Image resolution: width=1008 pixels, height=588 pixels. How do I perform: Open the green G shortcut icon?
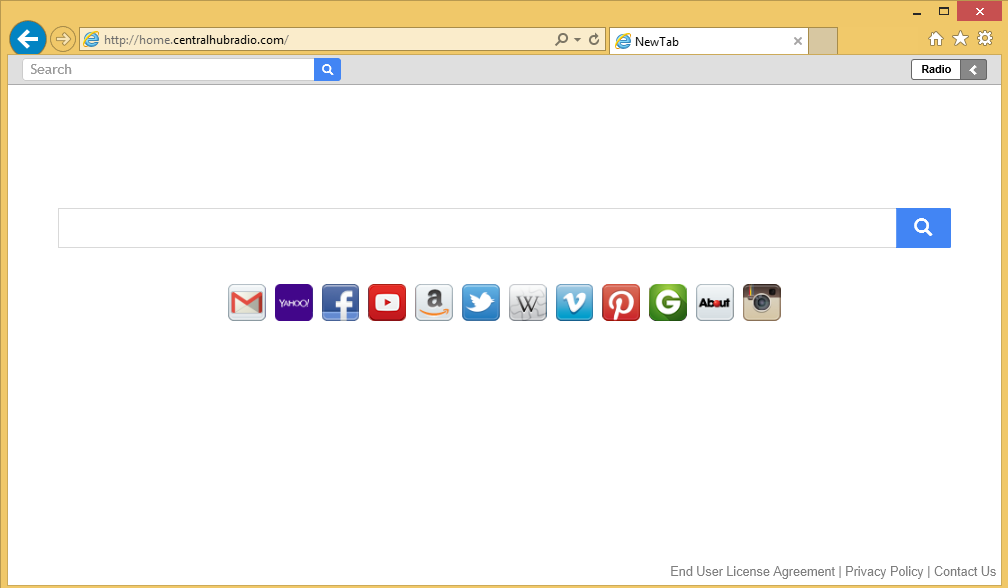point(668,303)
